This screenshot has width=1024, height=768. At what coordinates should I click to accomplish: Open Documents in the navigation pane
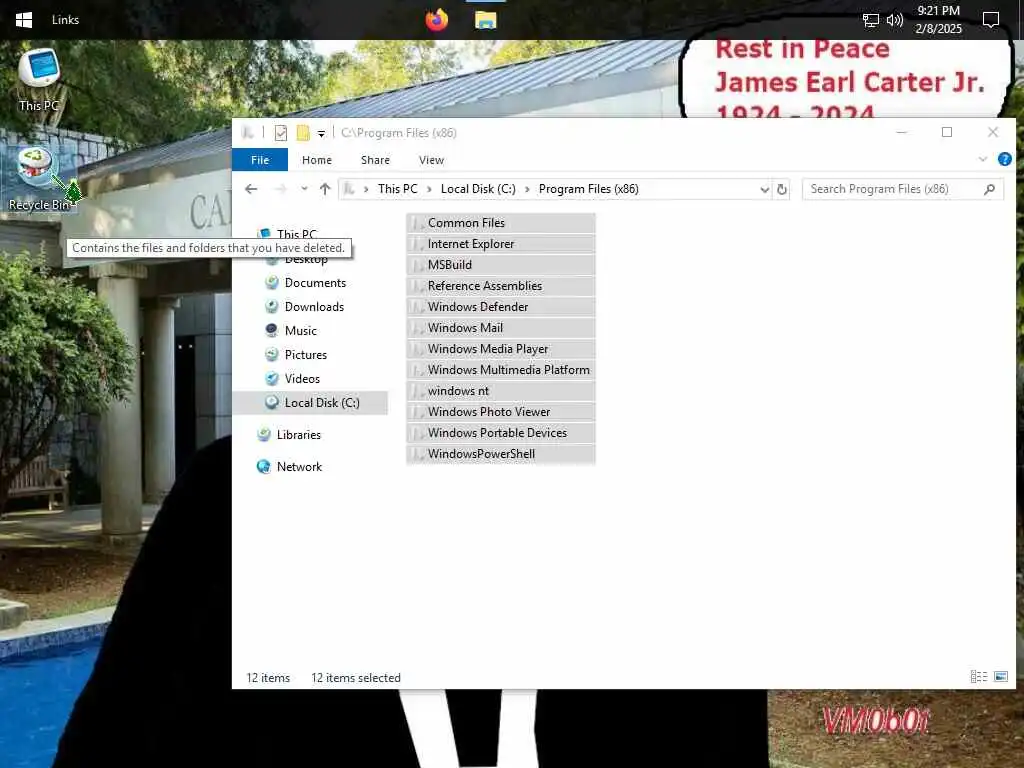(315, 283)
